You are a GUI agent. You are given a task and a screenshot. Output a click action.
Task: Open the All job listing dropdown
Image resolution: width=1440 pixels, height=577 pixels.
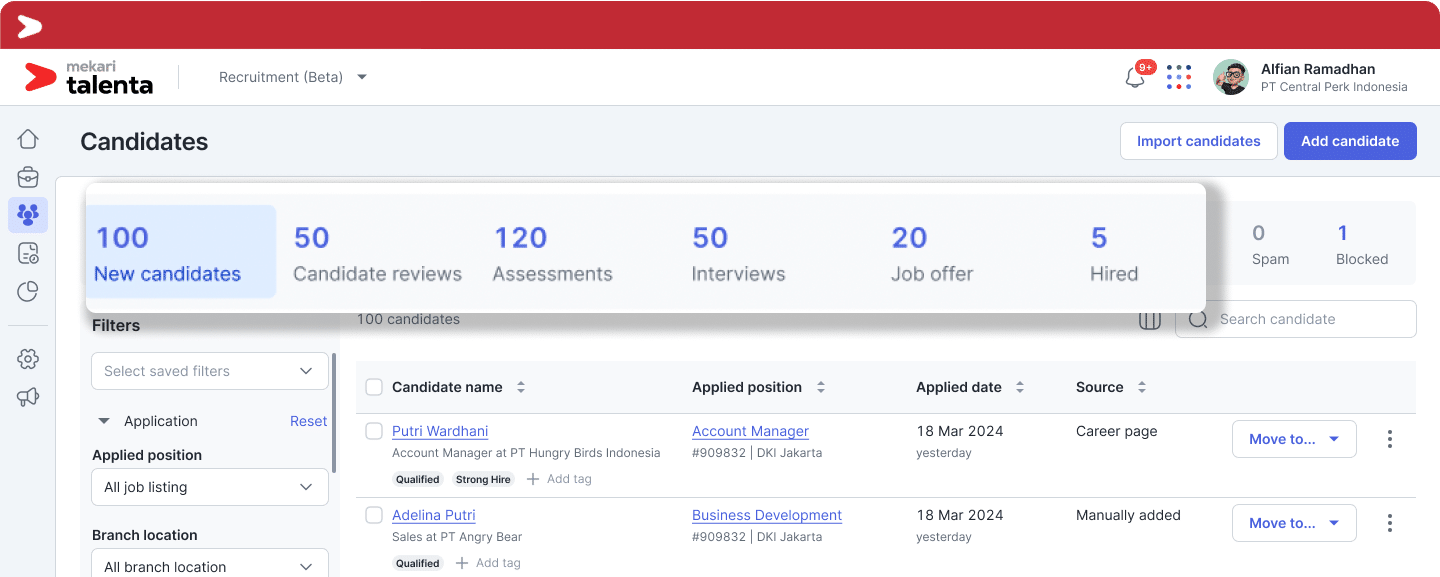pos(209,487)
